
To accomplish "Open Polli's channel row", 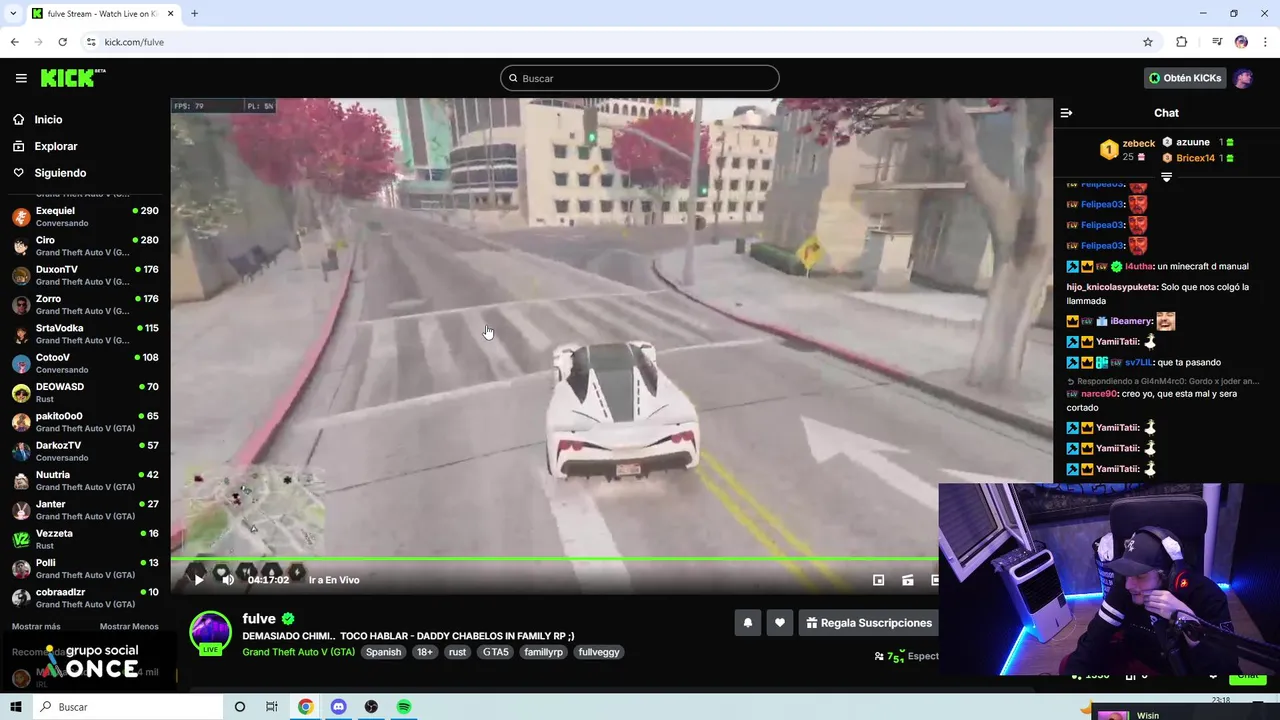I will coord(85,569).
